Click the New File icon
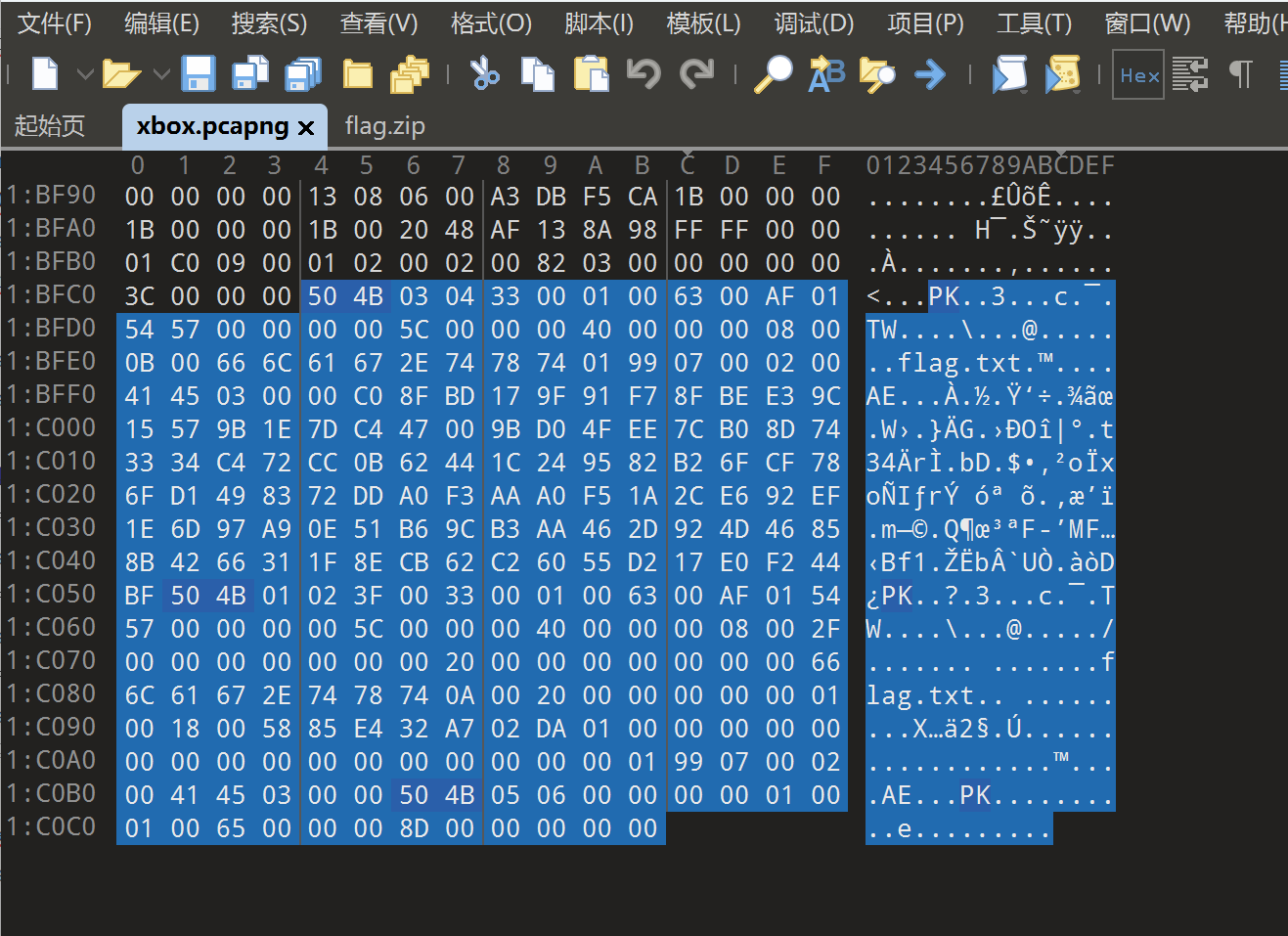 tap(45, 74)
